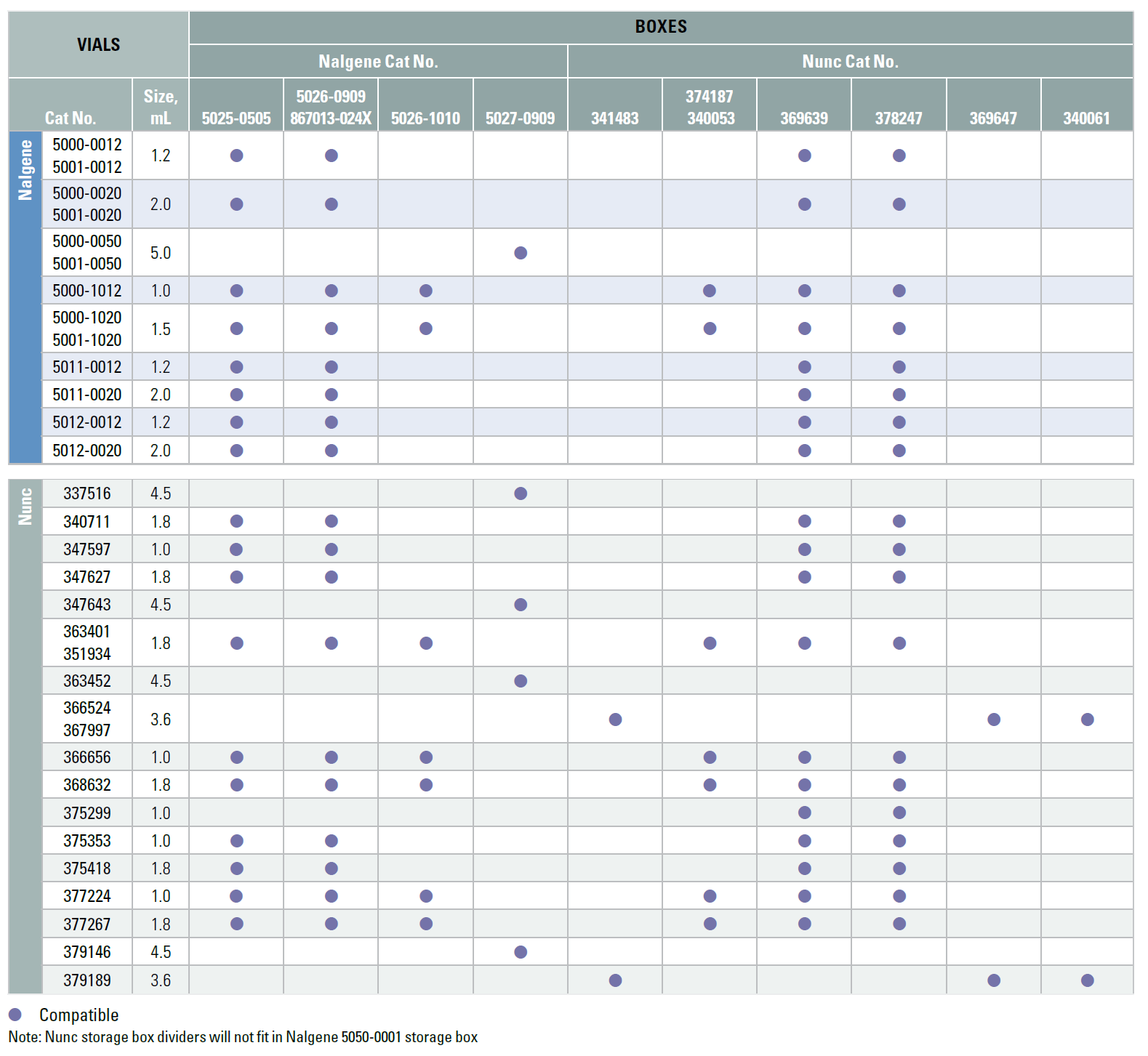Viewport: 1148px width, 1056px height.
Task: Select vial cell 5000-0050 5001-0050
Action: [87, 252]
